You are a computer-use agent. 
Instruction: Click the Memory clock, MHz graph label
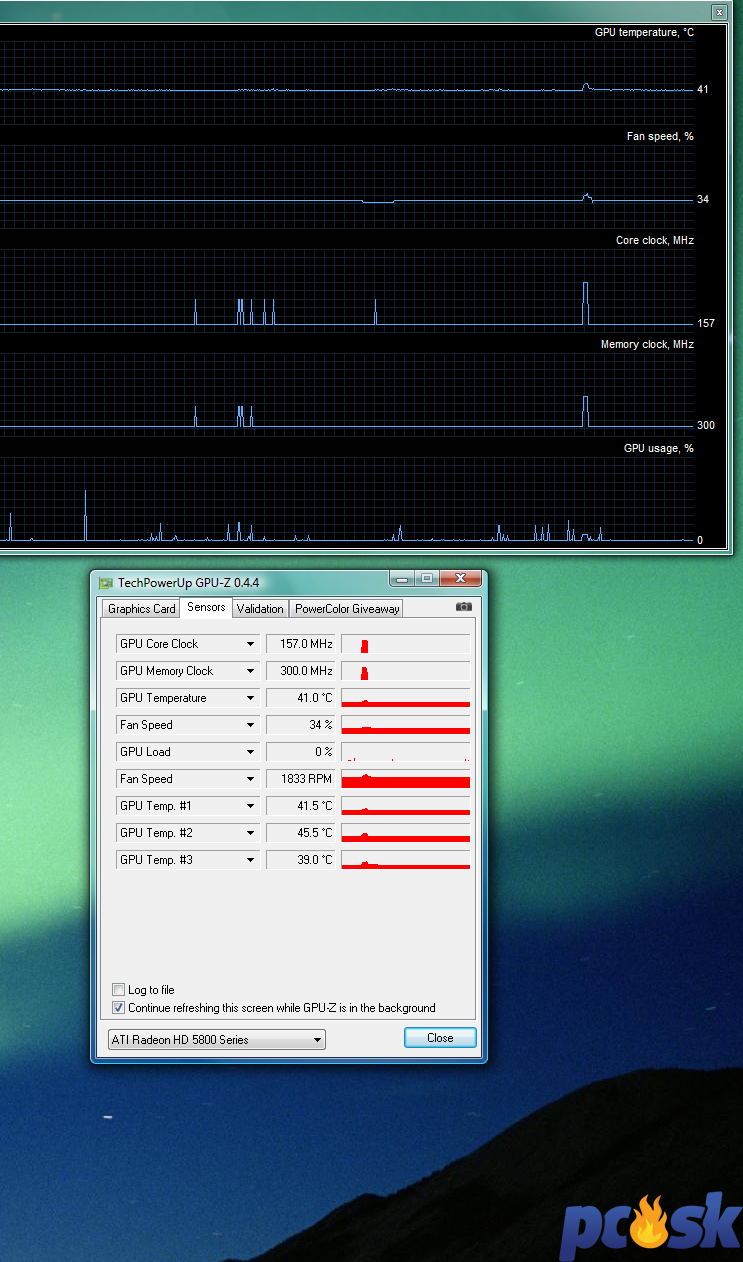tap(647, 344)
